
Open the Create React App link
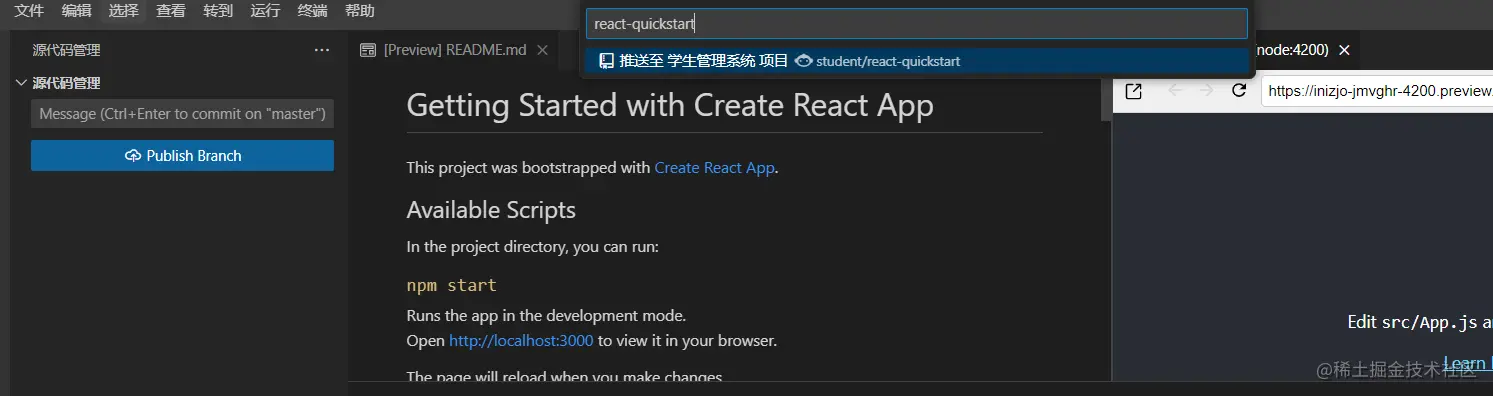pos(714,168)
